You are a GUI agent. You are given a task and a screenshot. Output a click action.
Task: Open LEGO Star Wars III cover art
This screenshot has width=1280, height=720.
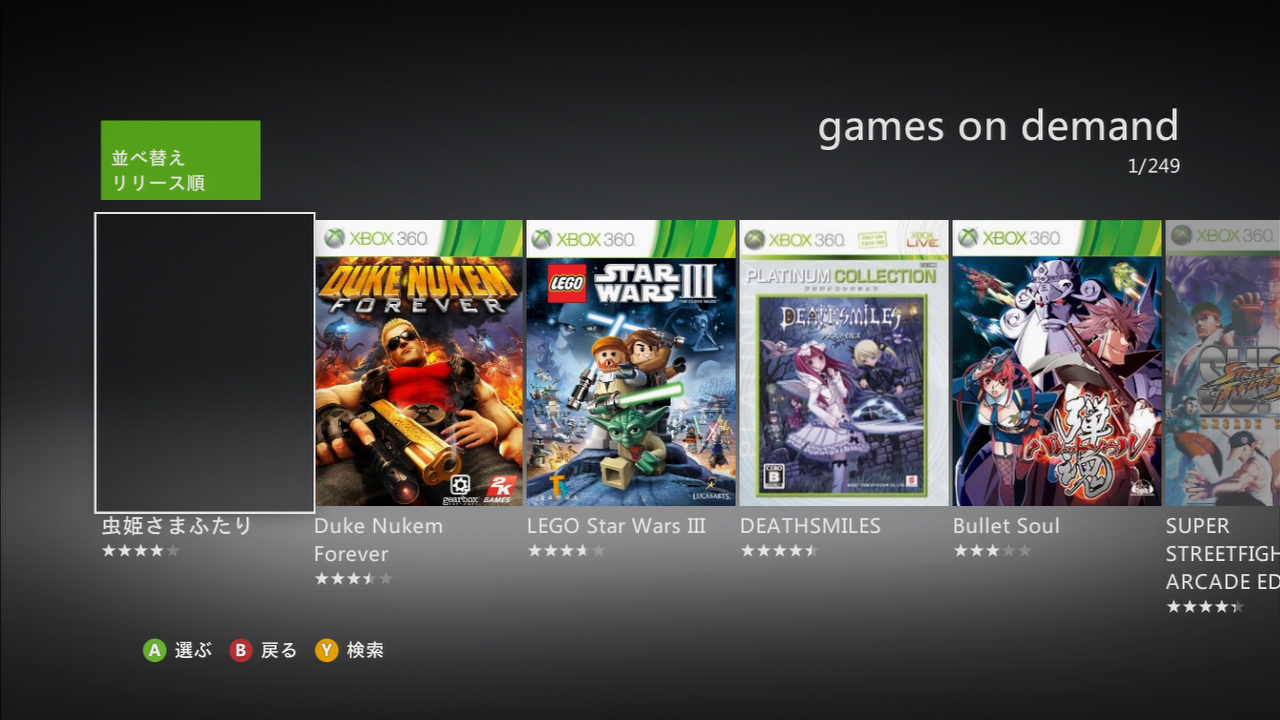point(631,363)
